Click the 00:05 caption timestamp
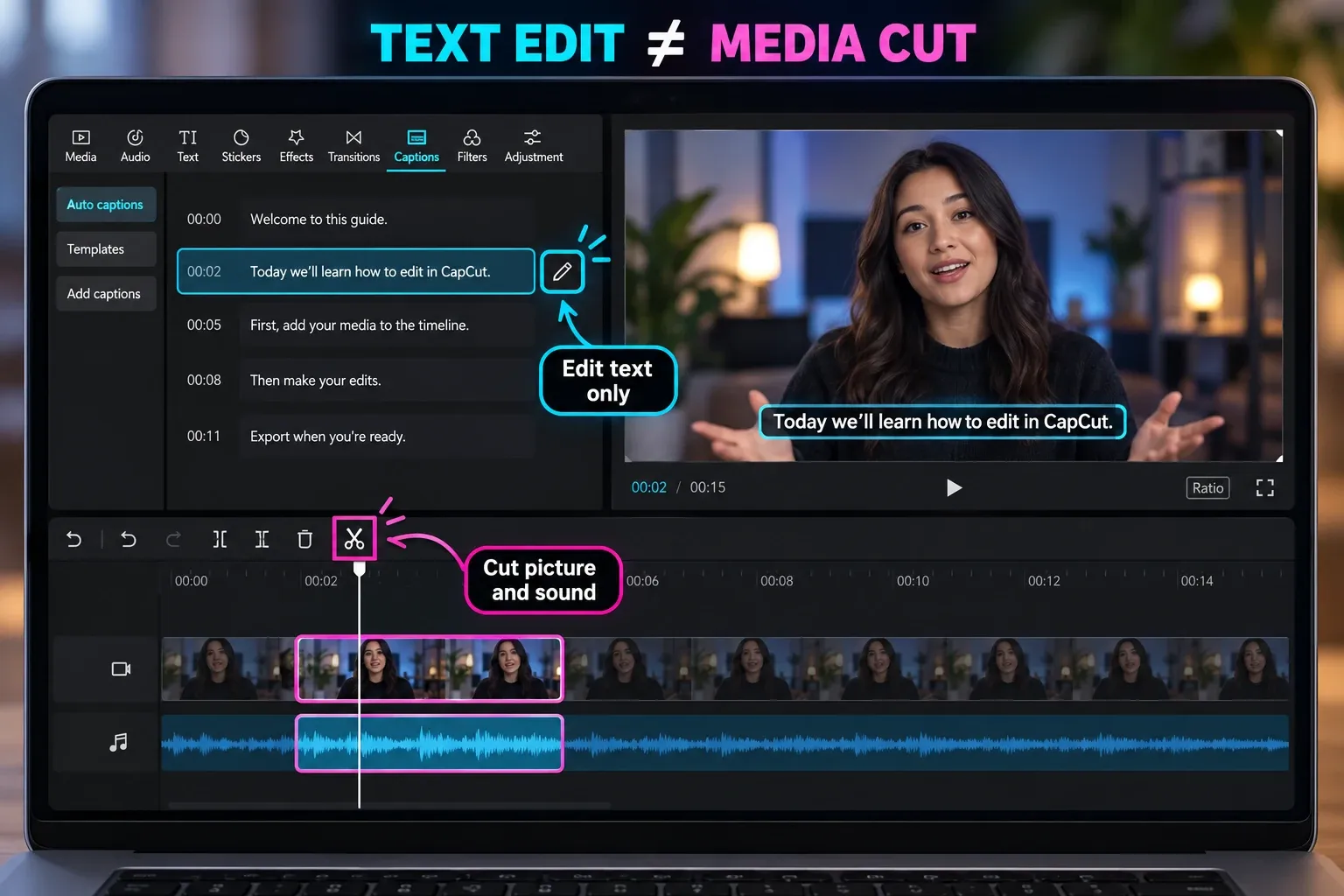1344x896 pixels. 204,325
